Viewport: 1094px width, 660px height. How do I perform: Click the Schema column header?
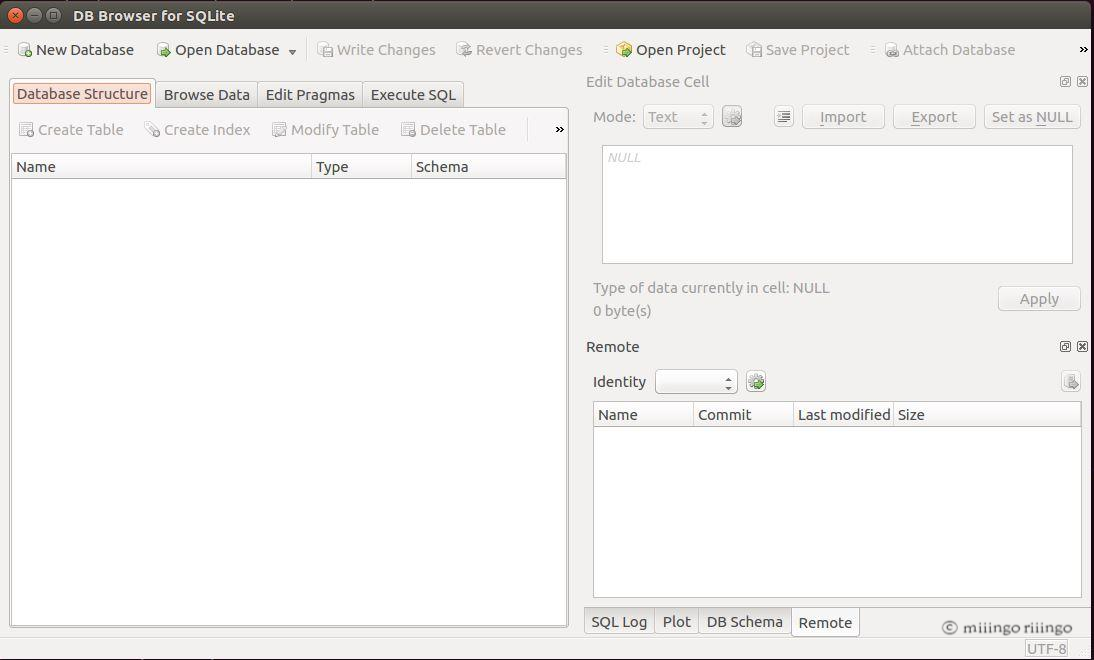(x=488, y=167)
